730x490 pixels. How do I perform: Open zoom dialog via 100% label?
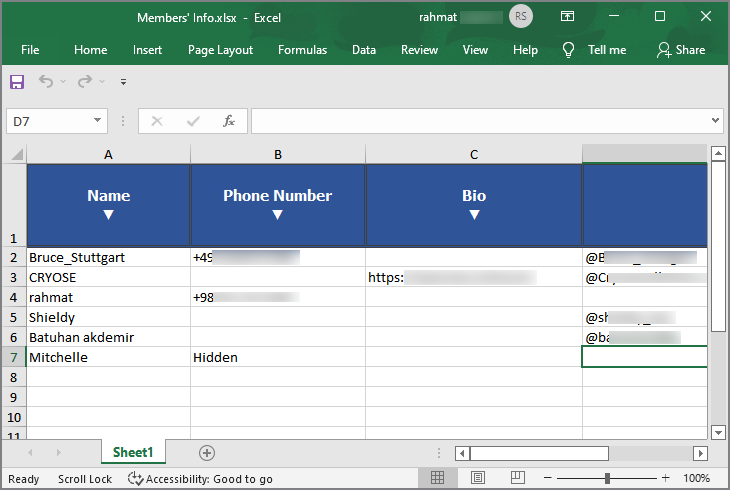coord(696,478)
